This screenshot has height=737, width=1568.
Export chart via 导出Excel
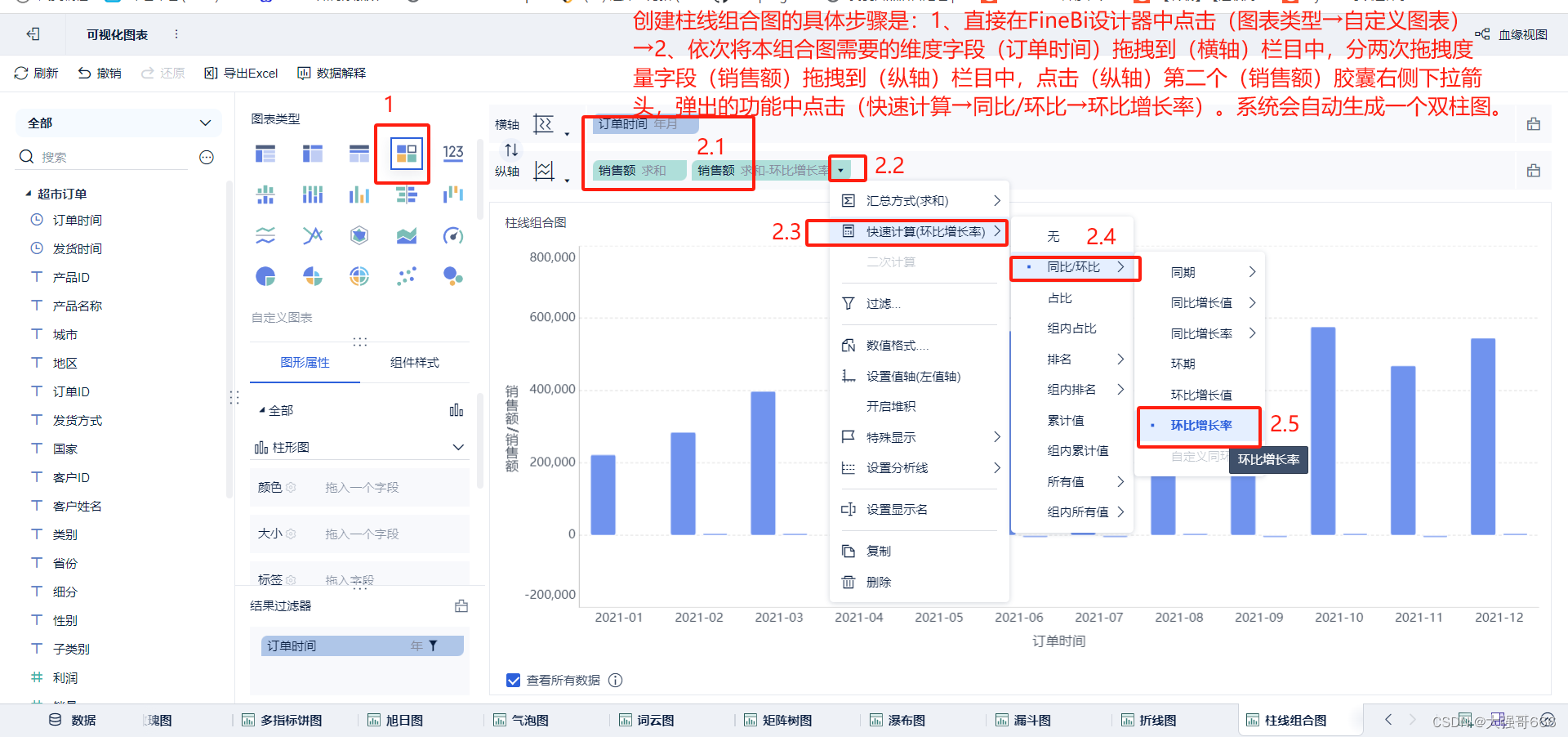(x=241, y=73)
